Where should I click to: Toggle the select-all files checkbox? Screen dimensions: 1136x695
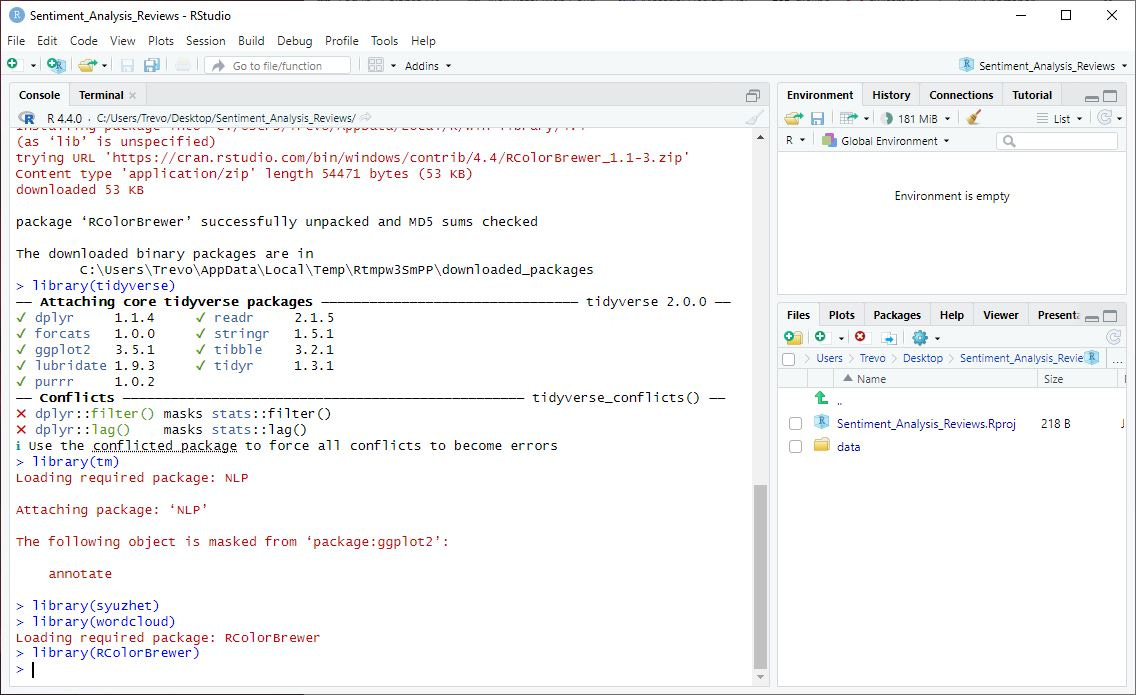pyautogui.click(x=789, y=359)
